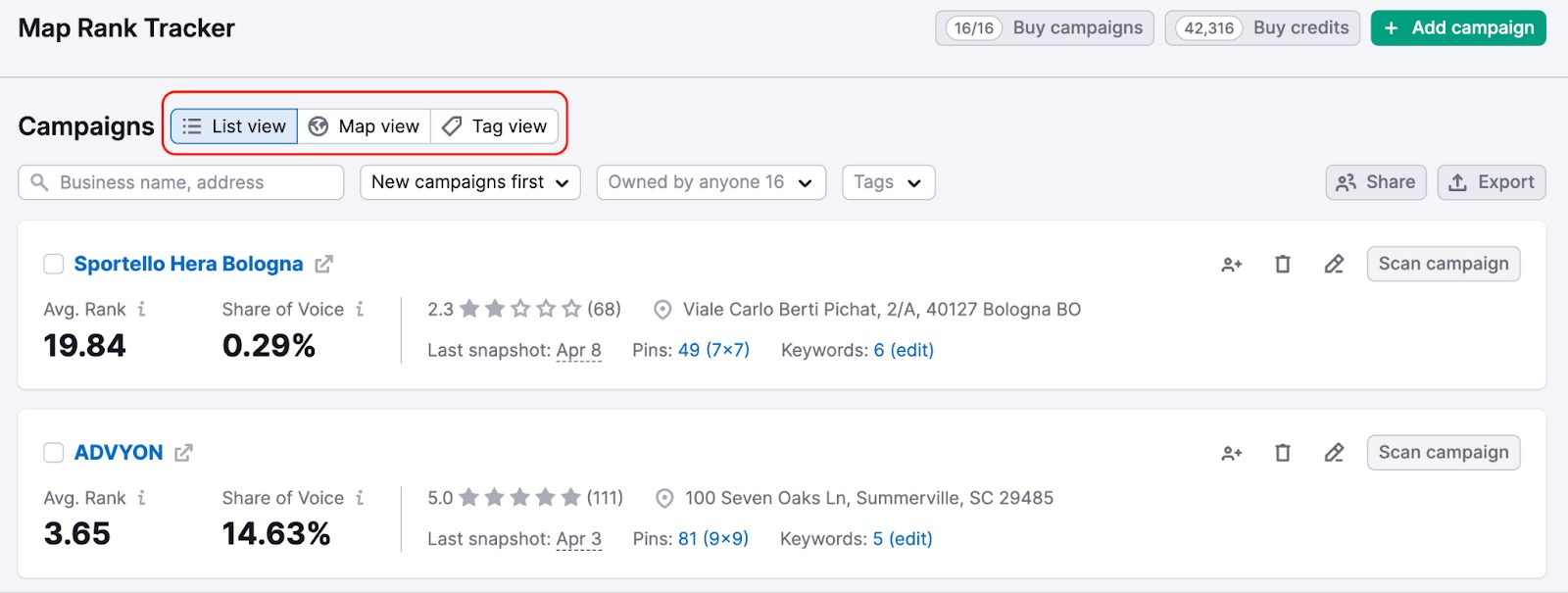The image size is (1568, 593).
Task: Click trash icon for ADVYON campaign
Action: [1282, 453]
